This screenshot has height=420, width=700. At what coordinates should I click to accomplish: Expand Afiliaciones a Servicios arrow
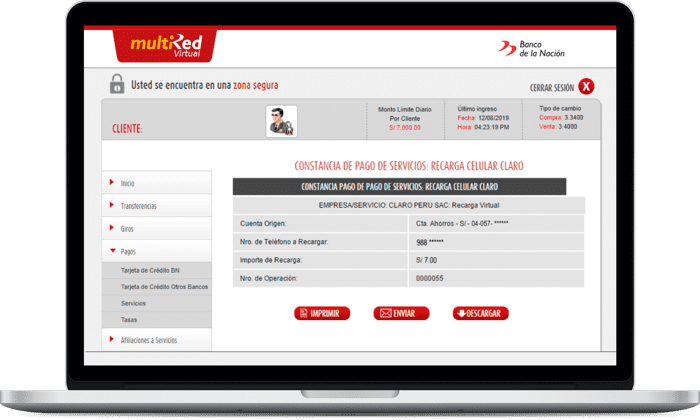(112, 339)
